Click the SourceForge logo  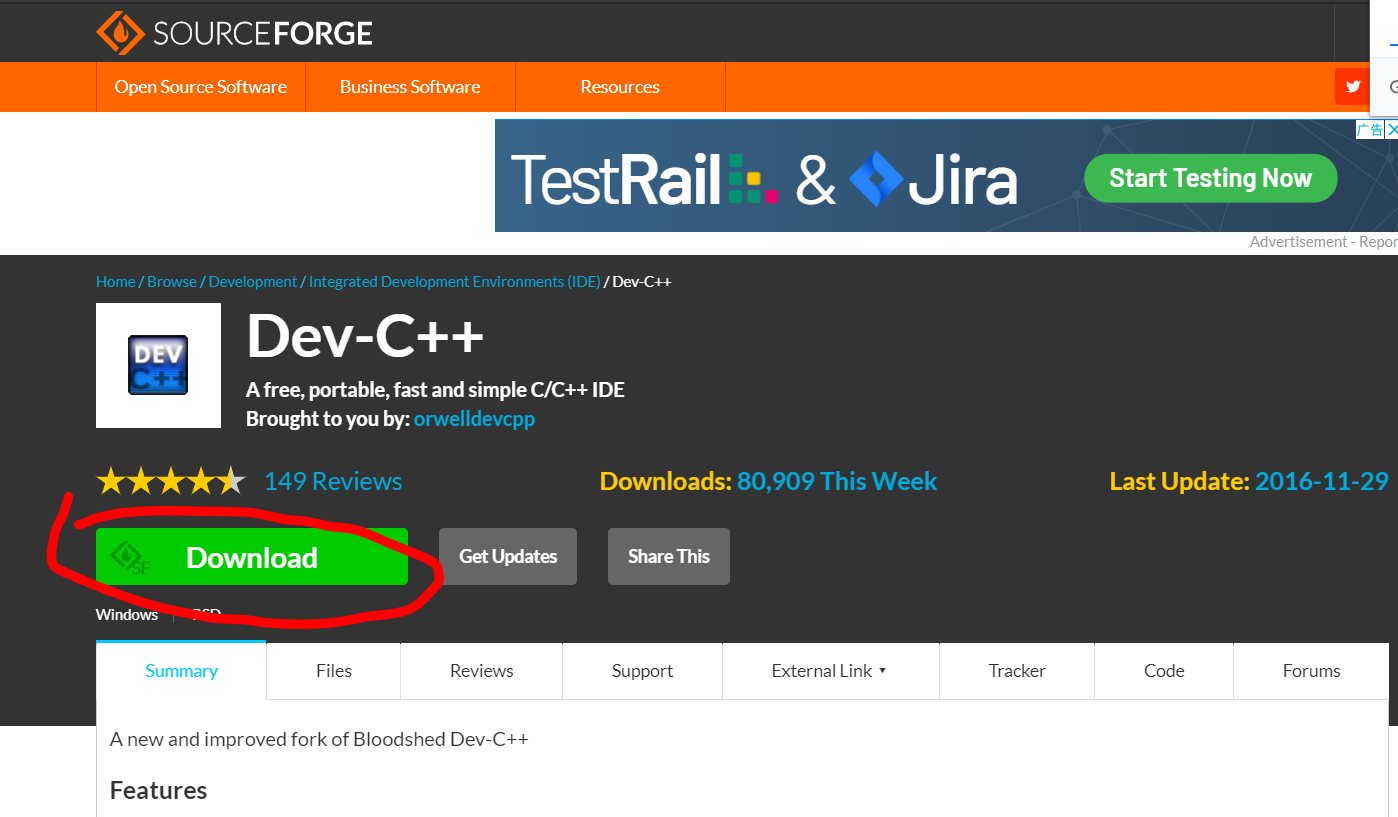click(234, 33)
